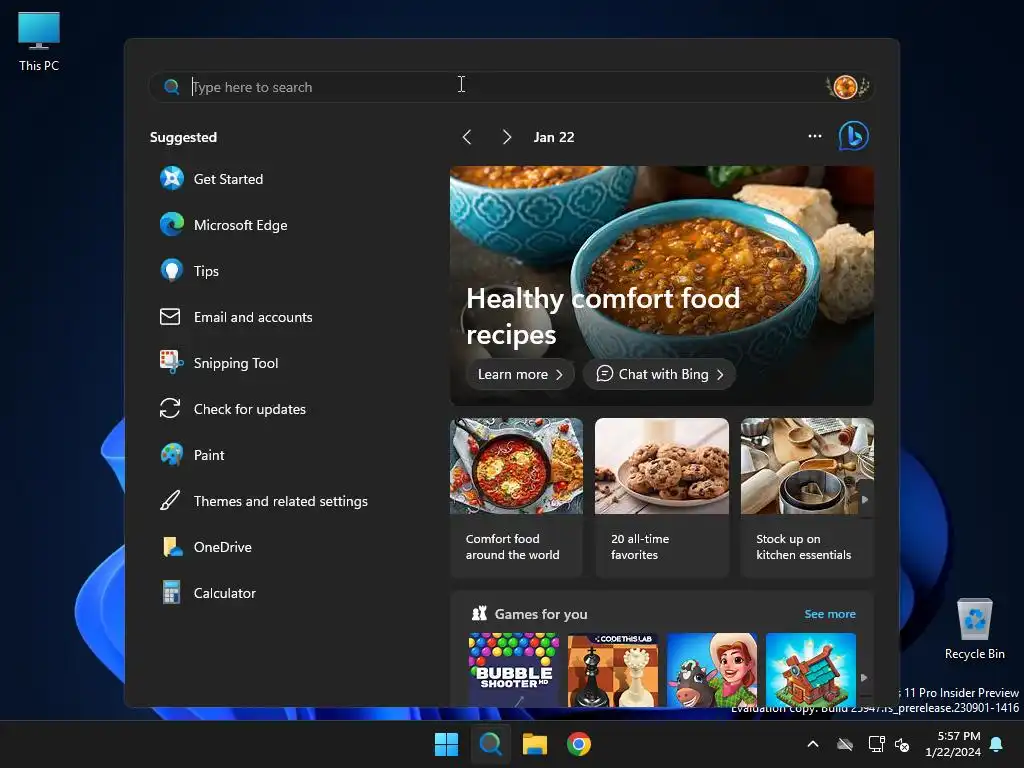
Task: Open notification bell in system tray
Action: pyautogui.click(x=997, y=744)
